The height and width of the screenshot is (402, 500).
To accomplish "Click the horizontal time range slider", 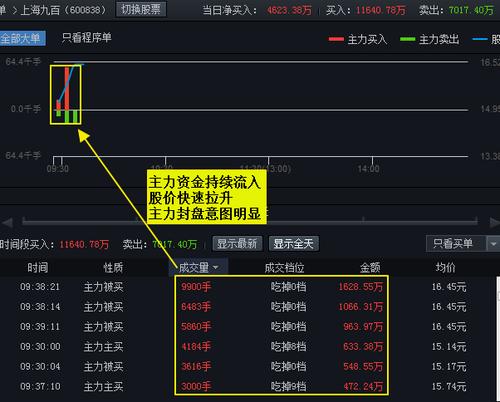I will tap(250, 221).
